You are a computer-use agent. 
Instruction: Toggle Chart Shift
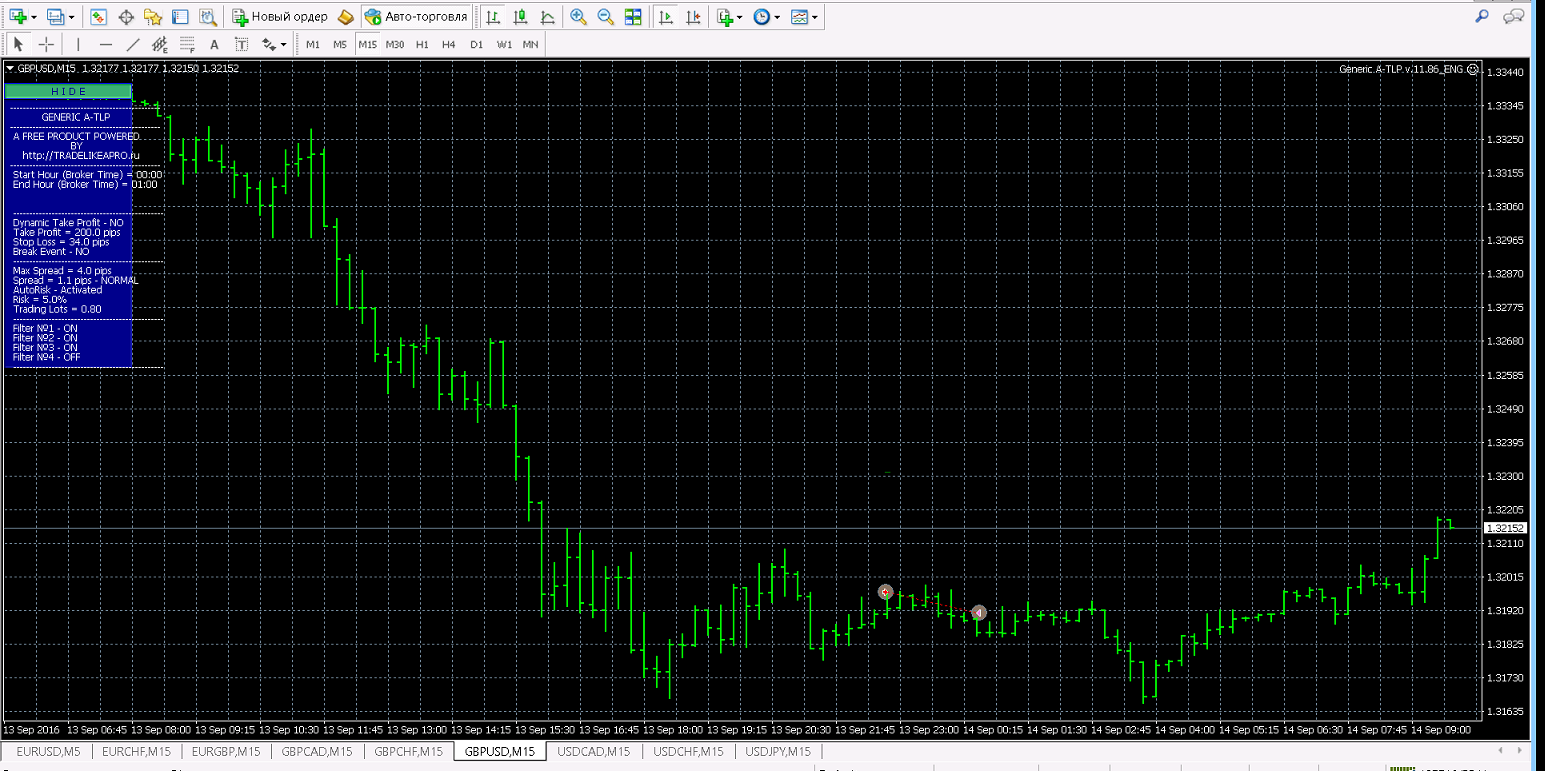click(x=693, y=17)
